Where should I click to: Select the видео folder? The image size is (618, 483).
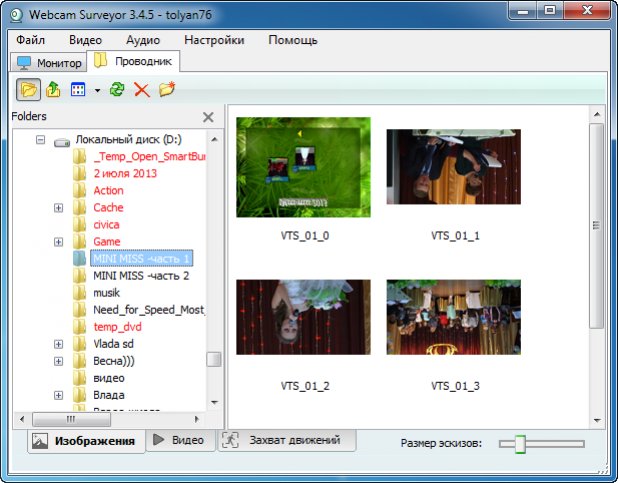(x=109, y=378)
